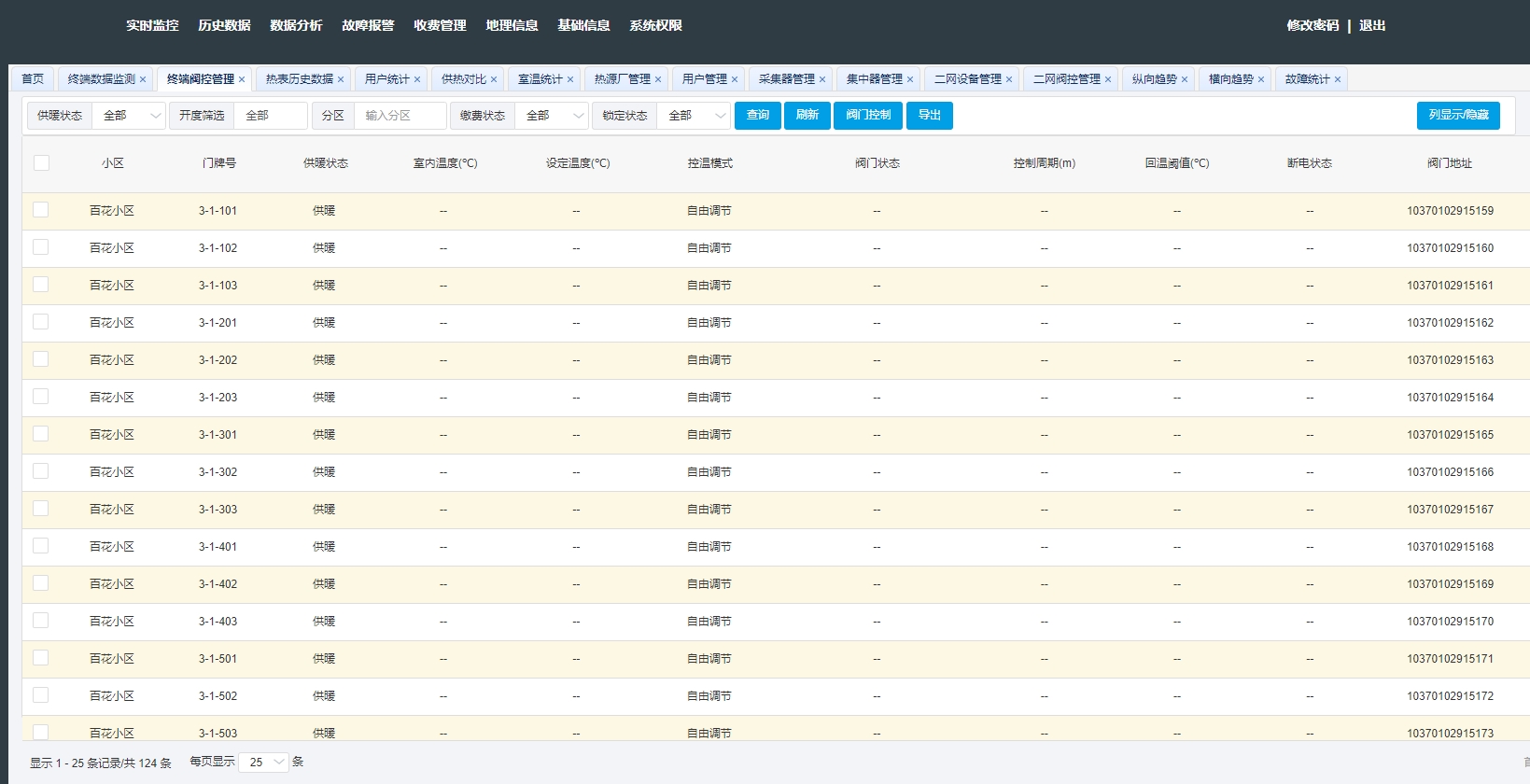Viewport: 1530px width, 784px height.
Task: Close the 采集器管理 tab
Action: click(822, 79)
